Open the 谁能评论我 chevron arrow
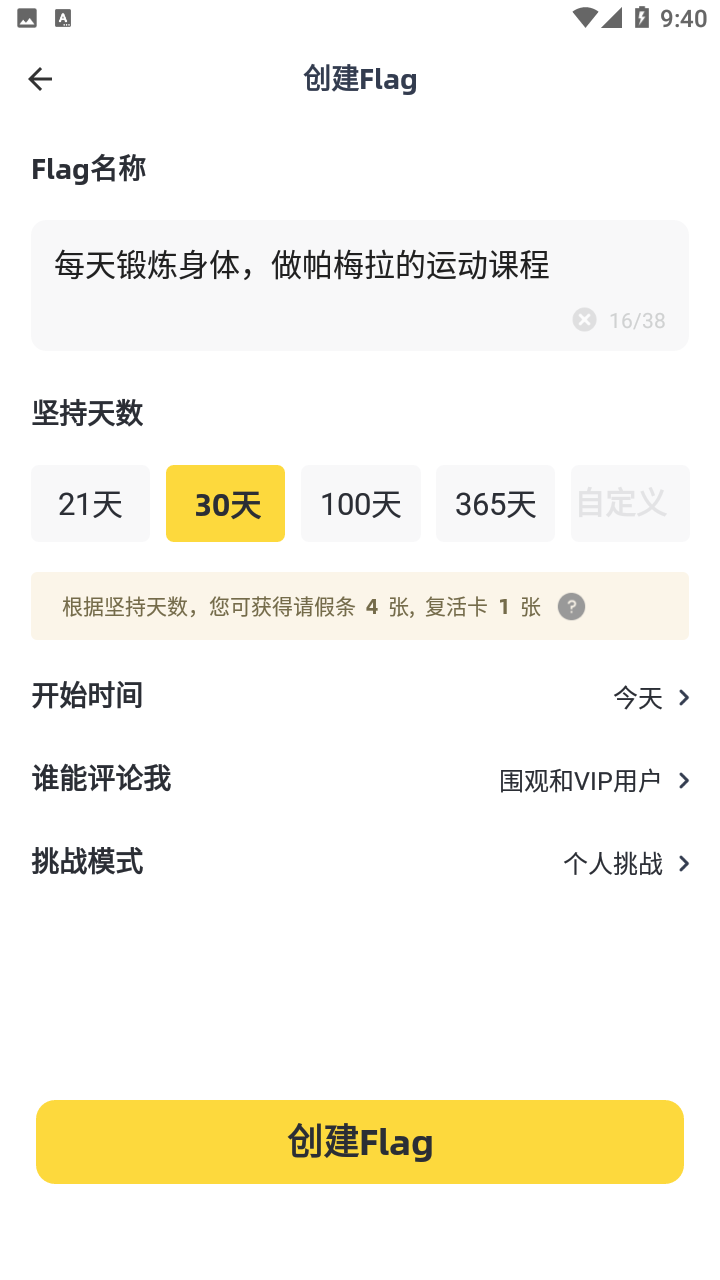Viewport: 720px width, 1280px height. coord(684,781)
